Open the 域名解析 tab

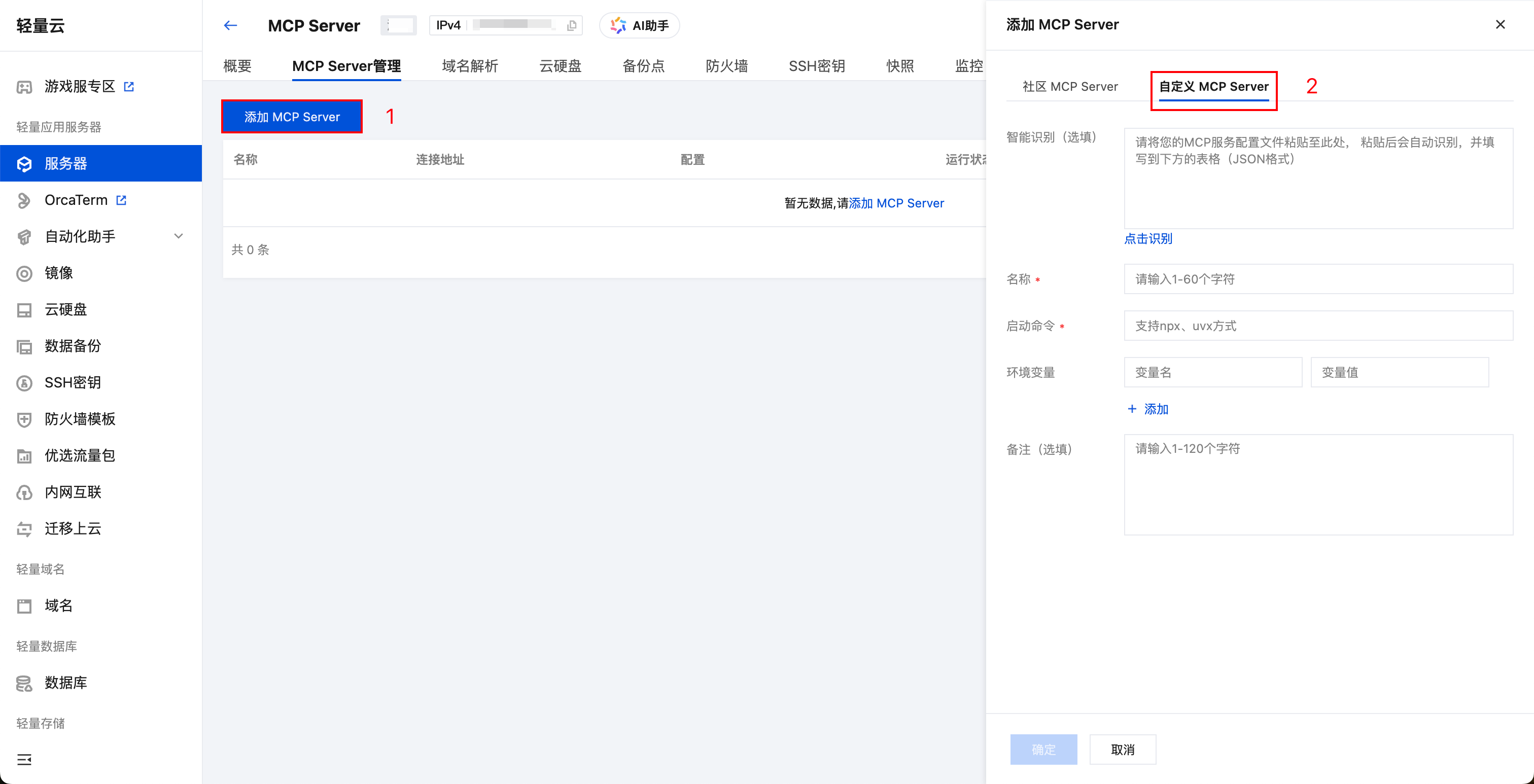click(470, 66)
